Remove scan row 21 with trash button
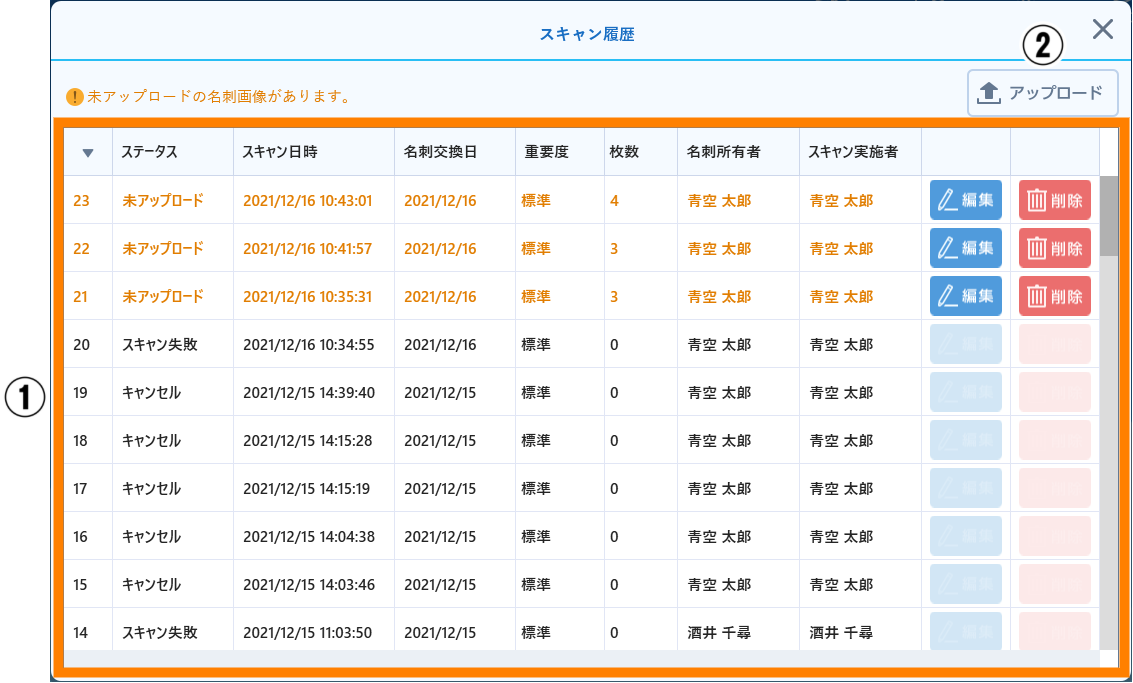Screen dimensions: 1133x683 [1054, 296]
